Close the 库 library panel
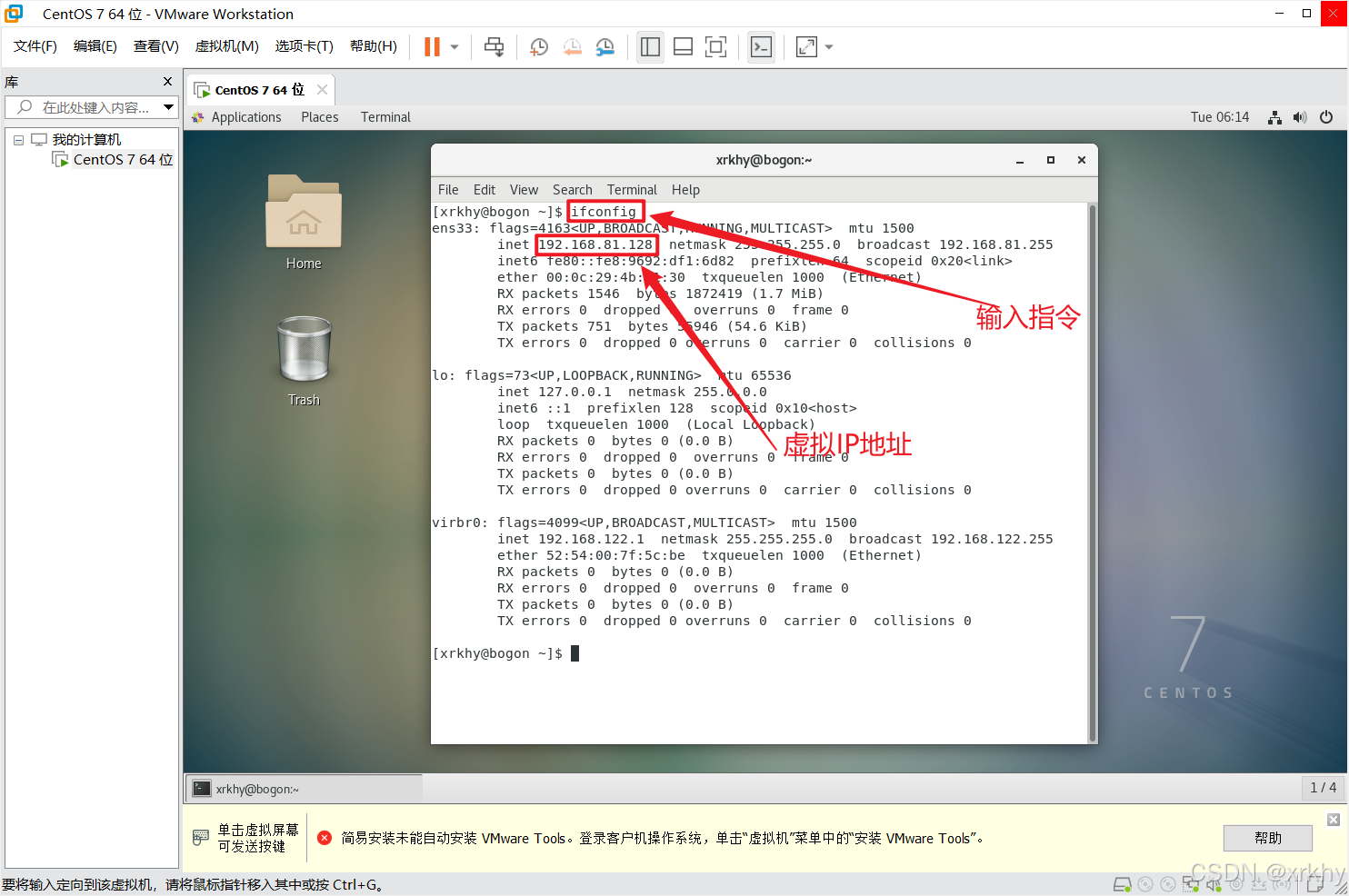 click(x=167, y=82)
